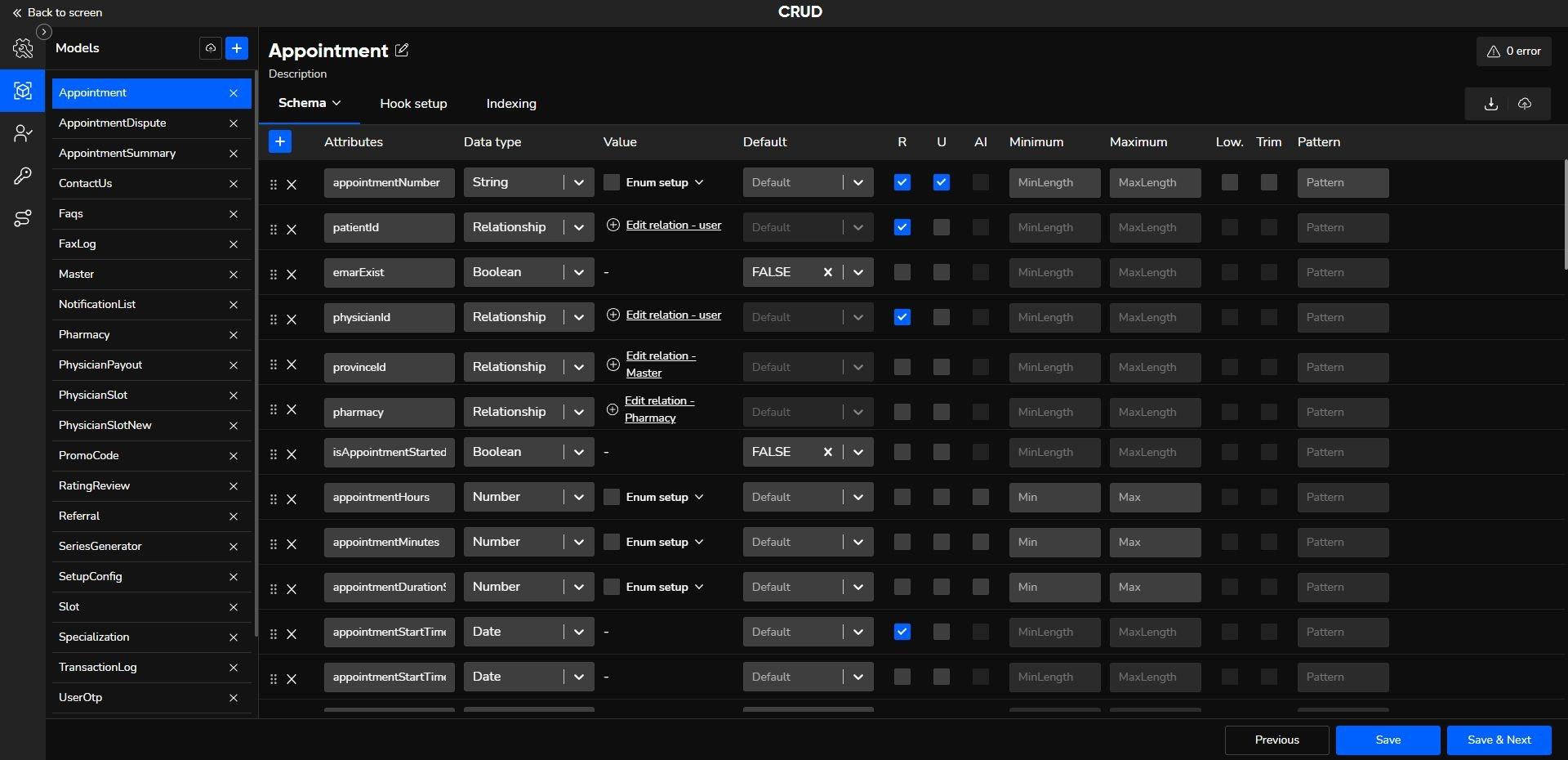Open the 0 error indicator

[1513, 51]
